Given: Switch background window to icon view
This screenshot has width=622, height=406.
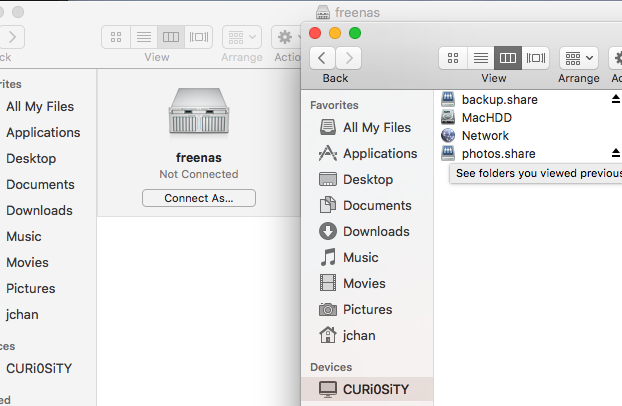Looking at the screenshot, I should coord(116,37).
